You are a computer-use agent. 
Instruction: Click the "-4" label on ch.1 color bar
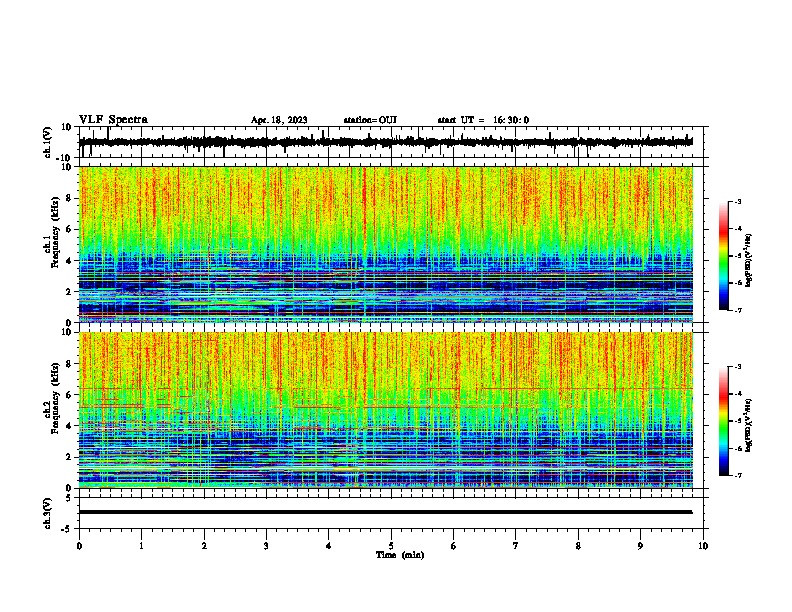(x=737, y=229)
